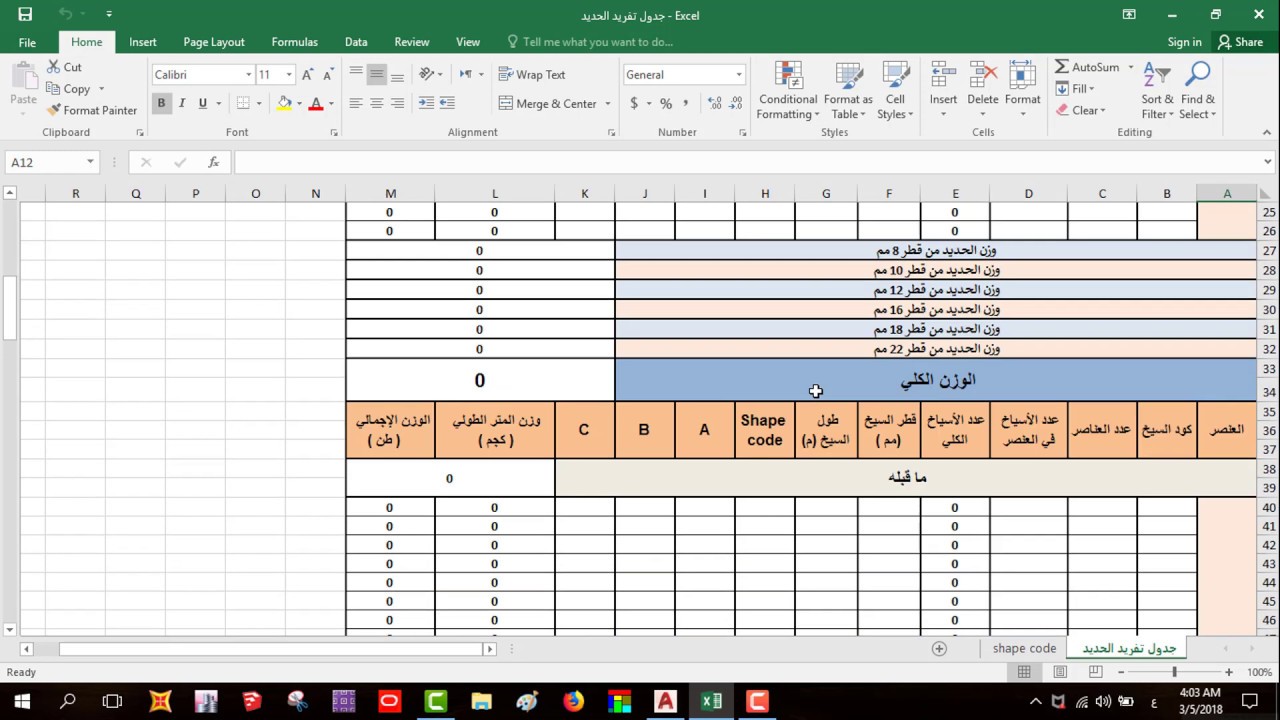Increase font size with the large A icon
Viewport: 1280px width, 720px height.
point(308,75)
